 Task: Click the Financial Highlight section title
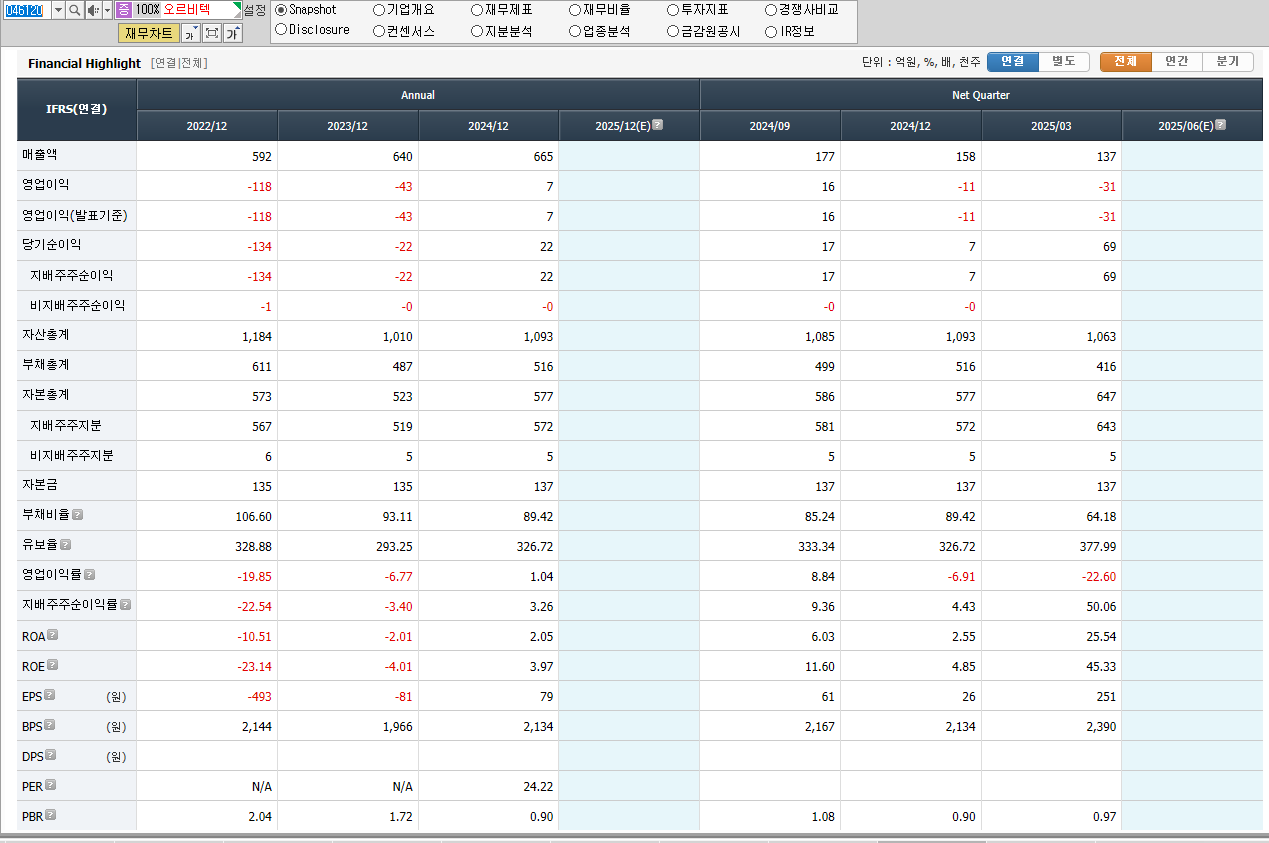pos(84,63)
